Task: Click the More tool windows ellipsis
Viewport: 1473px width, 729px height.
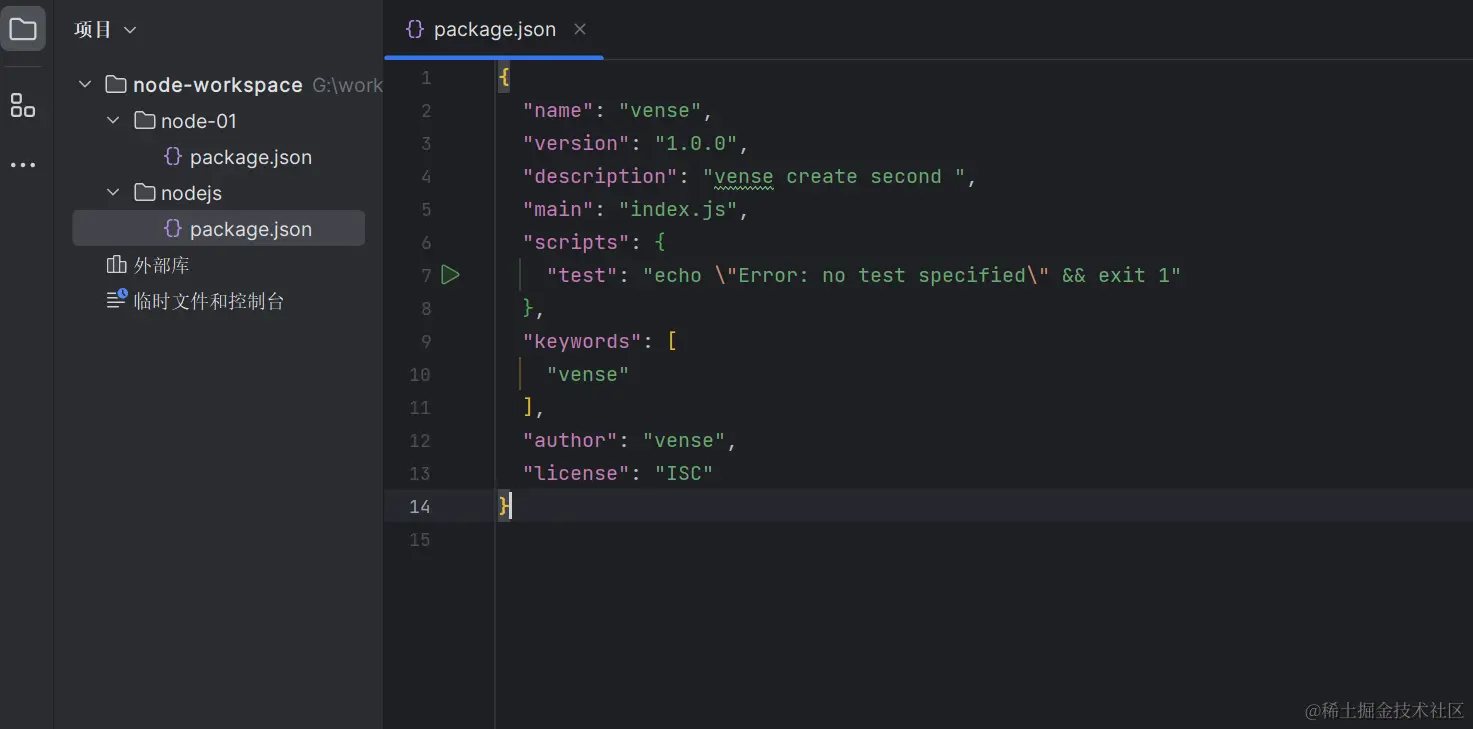Action: (x=23, y=165)
